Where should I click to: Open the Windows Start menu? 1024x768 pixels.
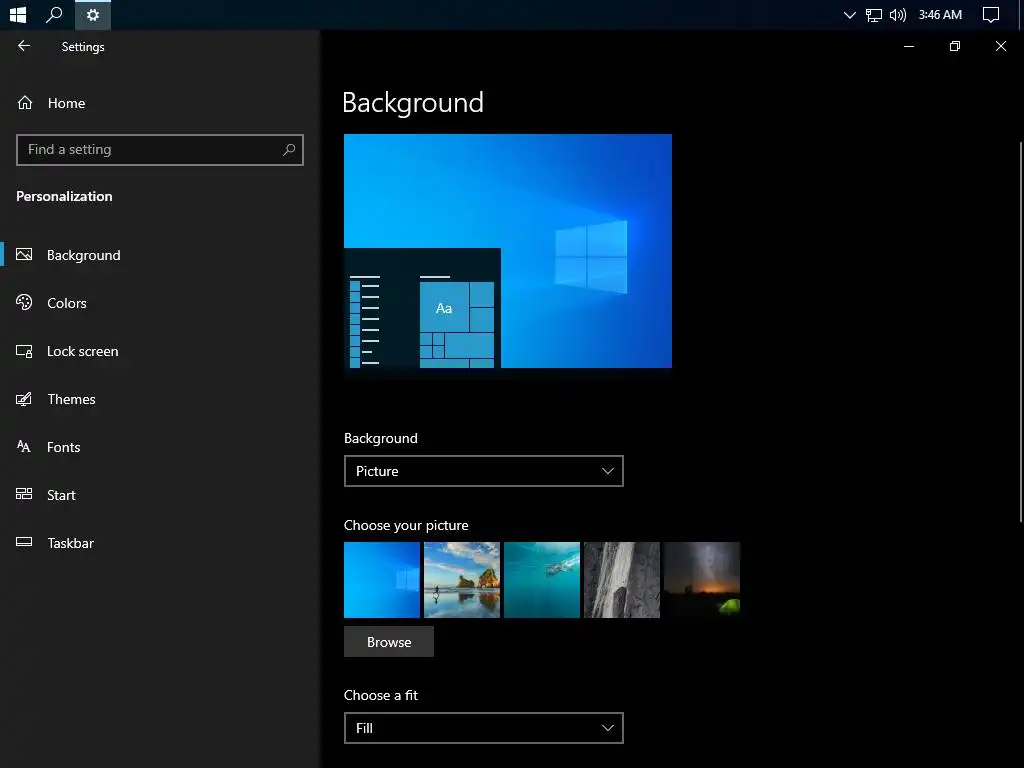point(18,14)
